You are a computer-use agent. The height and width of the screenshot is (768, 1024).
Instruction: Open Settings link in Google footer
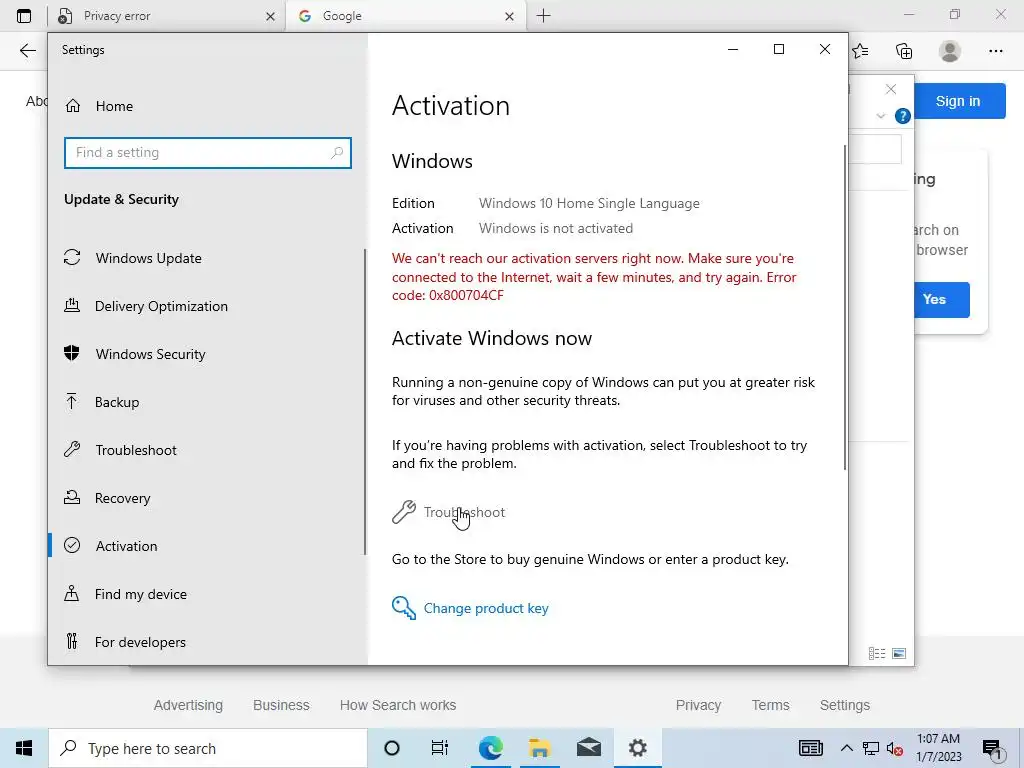click(x=844, y=705)
